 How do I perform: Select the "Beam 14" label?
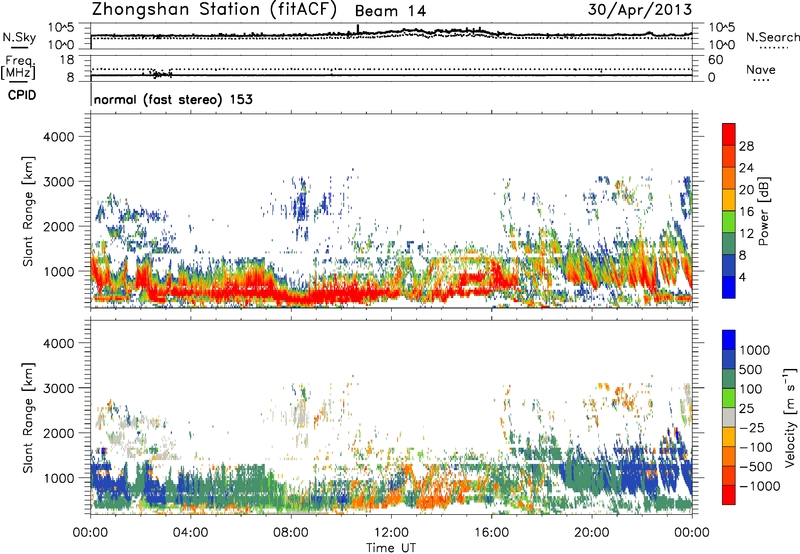(x=390, y=11)
